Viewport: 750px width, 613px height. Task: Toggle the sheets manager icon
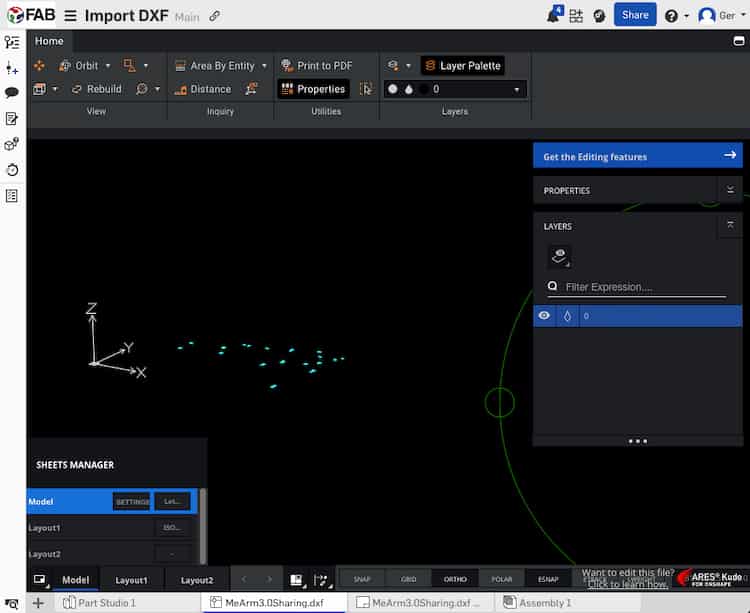pos(40,580)
